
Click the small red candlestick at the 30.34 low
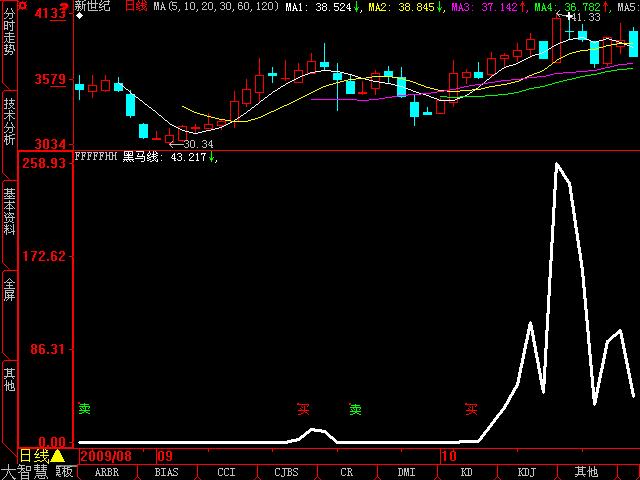click(x=169, y=138)
